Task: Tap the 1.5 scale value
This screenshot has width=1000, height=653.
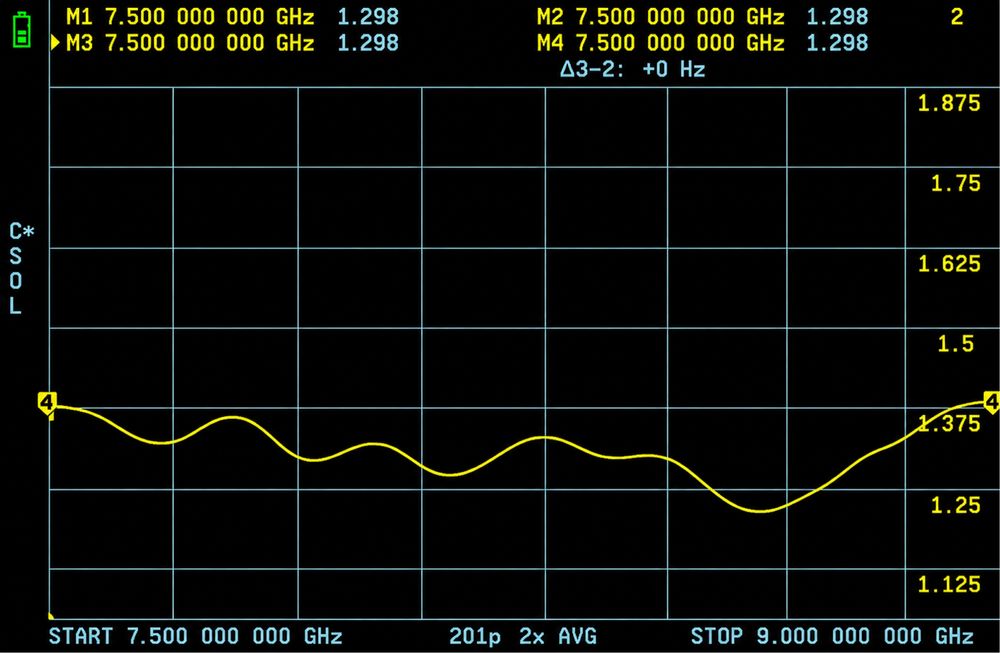Action: (x=955, y=344)
